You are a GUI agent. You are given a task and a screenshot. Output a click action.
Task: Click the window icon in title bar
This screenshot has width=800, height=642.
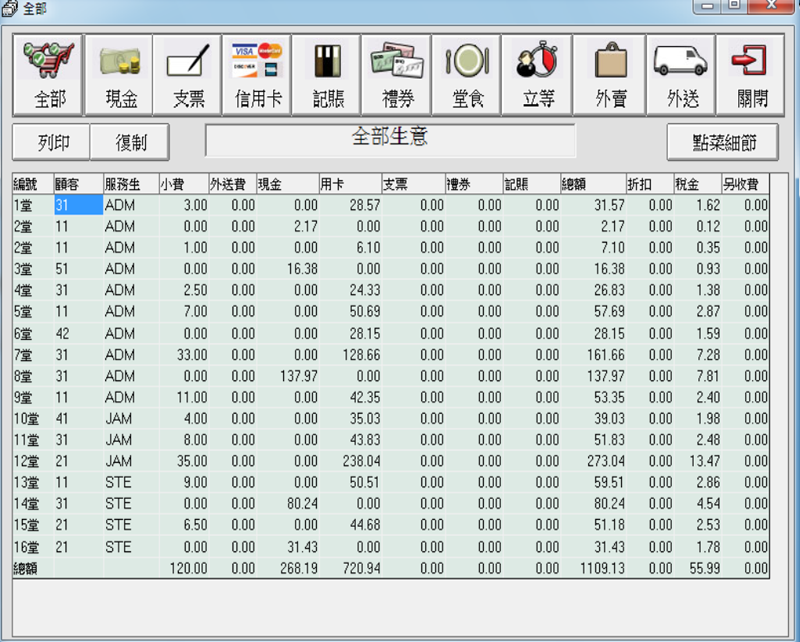coord(10,8)
